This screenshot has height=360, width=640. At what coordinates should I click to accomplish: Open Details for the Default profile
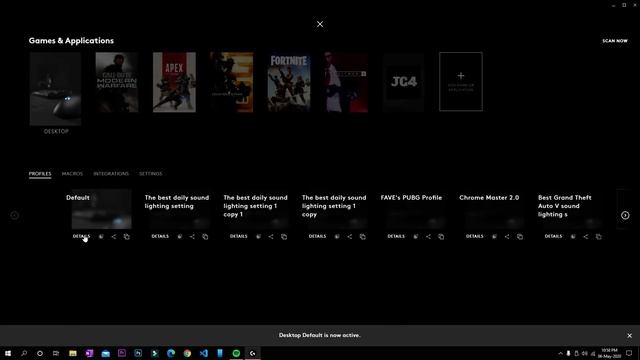click(x=81, y=236)
